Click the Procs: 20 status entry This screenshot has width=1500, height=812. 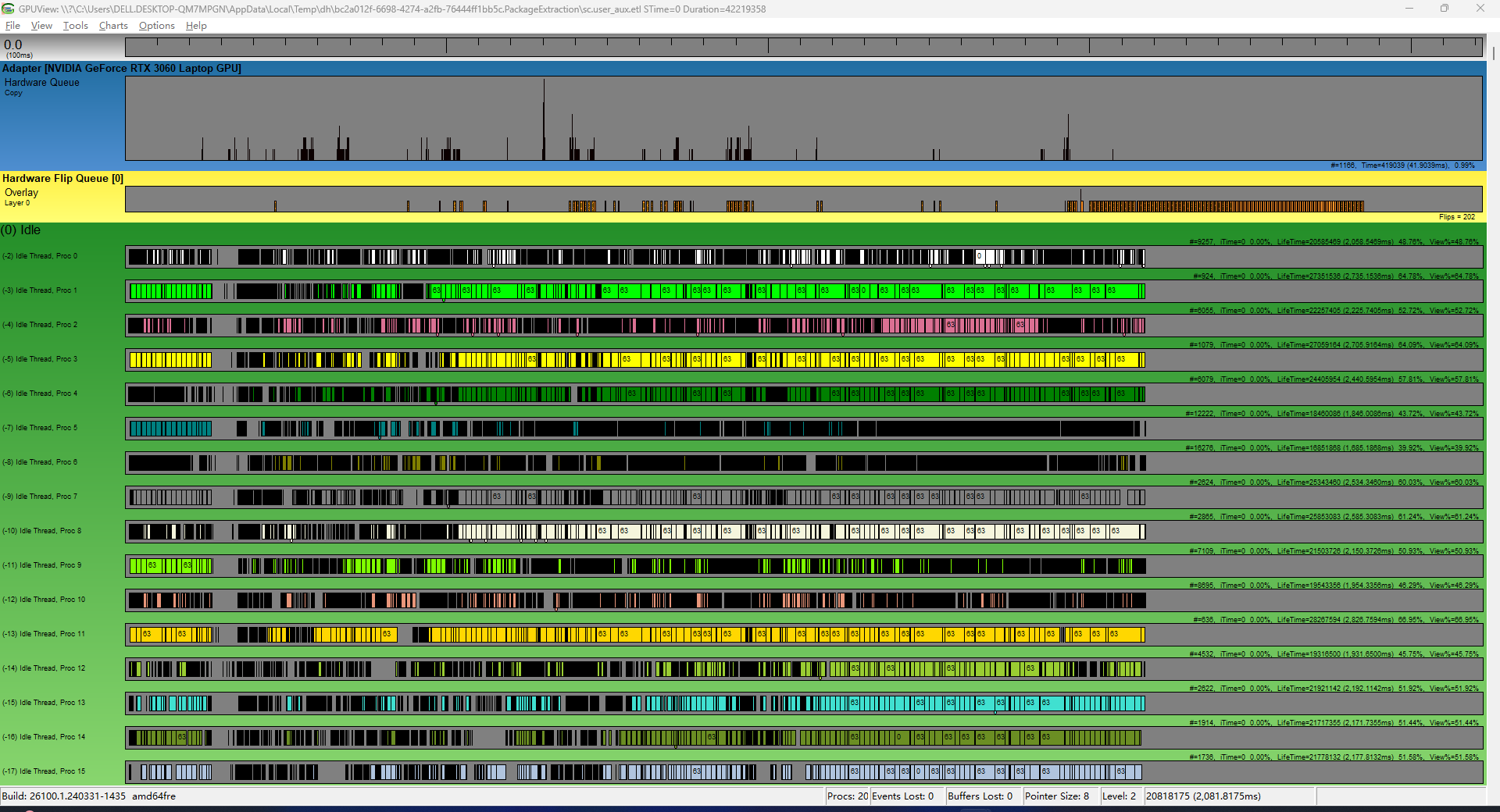(x=848, y=796)
